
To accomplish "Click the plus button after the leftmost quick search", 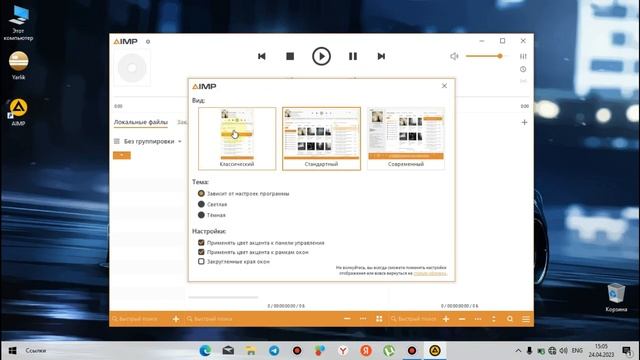I will [x=176, y=319].
